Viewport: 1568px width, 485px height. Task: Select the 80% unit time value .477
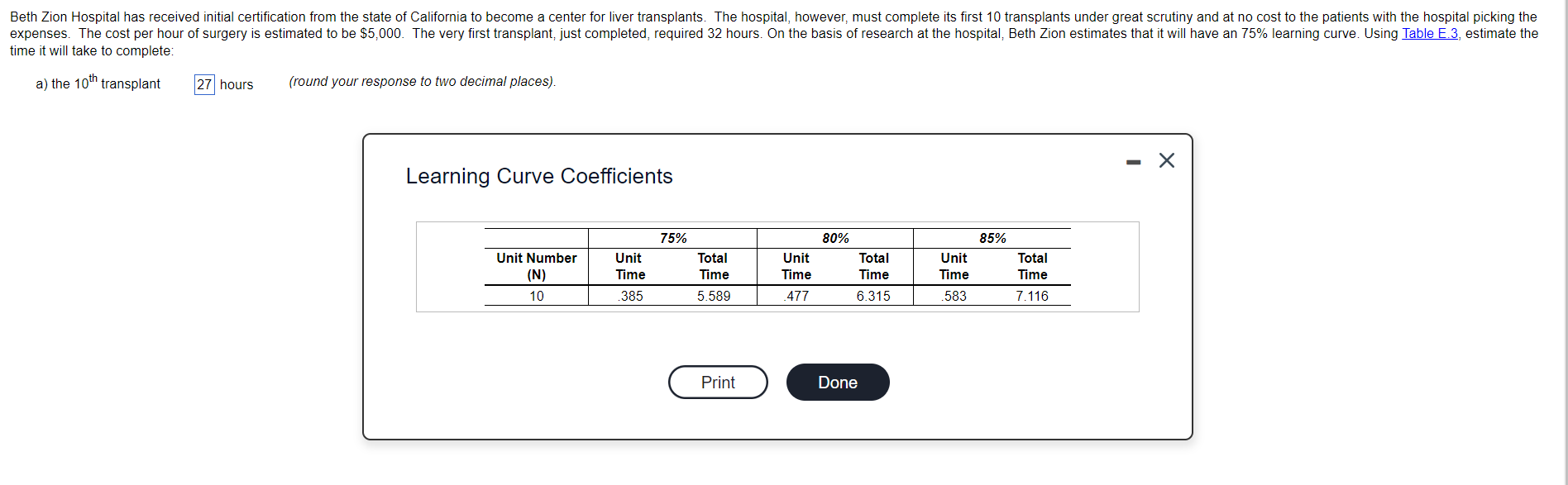click(797, 296)
